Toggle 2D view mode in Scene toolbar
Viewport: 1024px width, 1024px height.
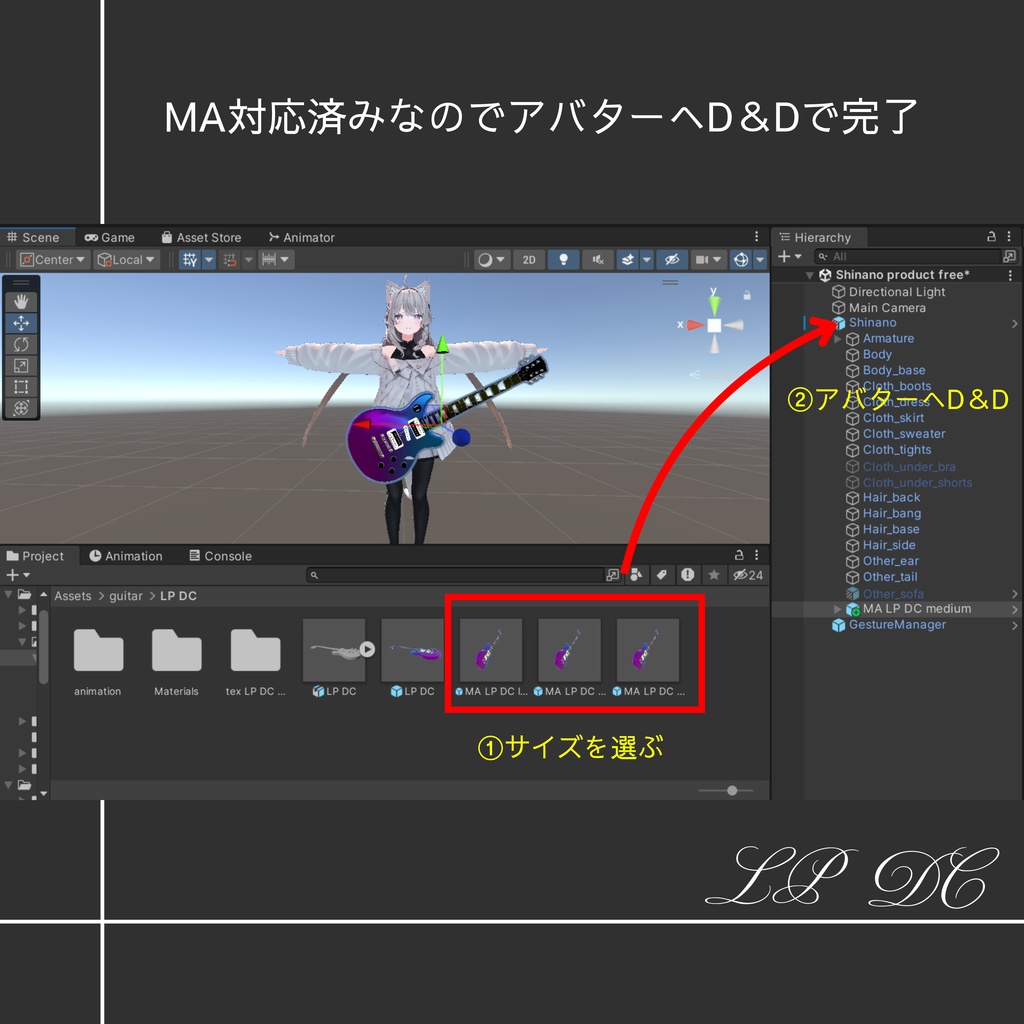pyautogui.click(x=528, y=260)
